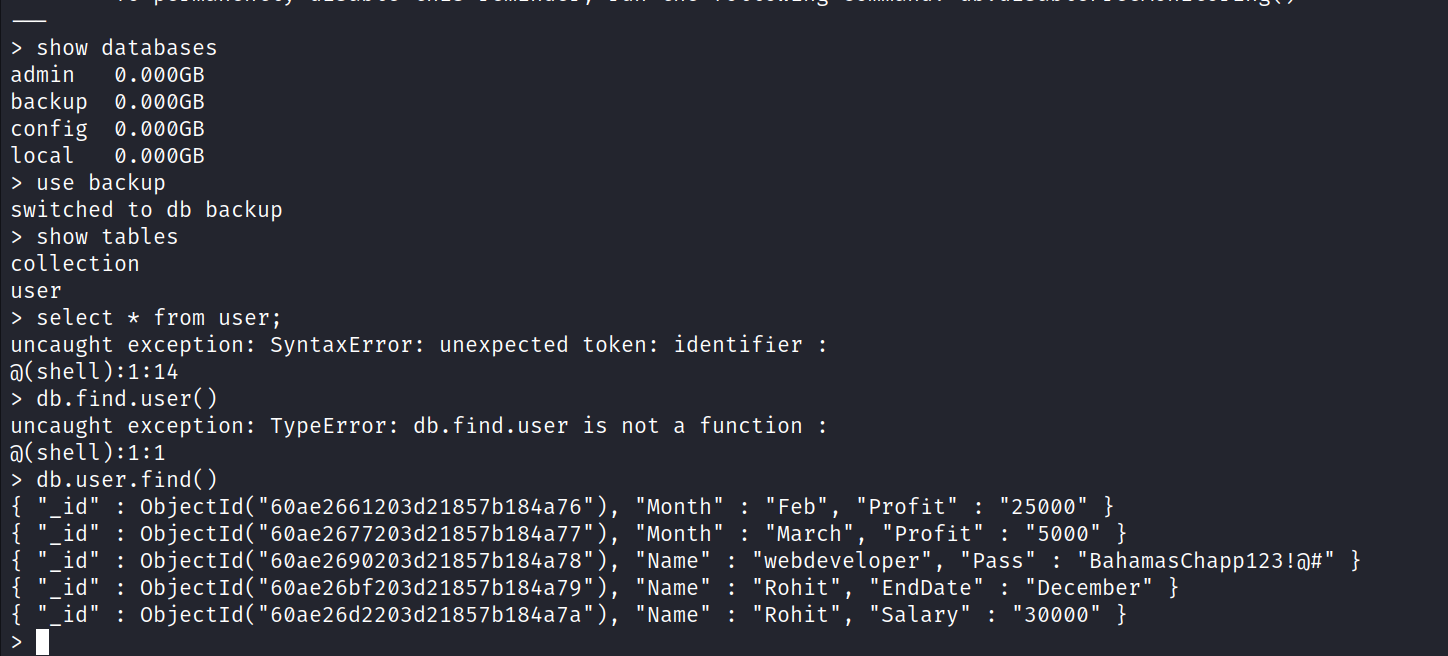Click the "collection" table name
Viewport: 1448px width, 656px height.
click(75, 264)
